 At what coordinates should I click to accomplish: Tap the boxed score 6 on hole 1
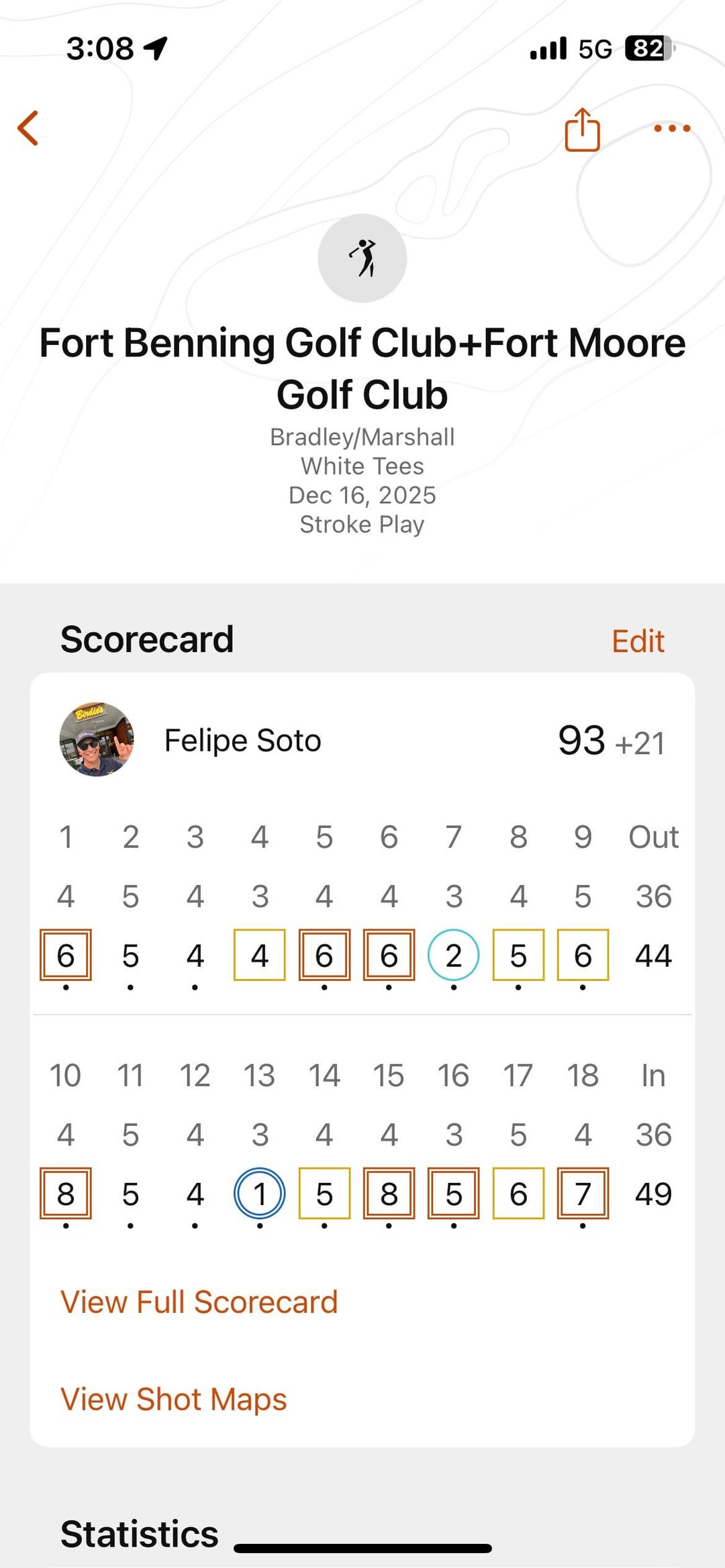tap(66, 955)
